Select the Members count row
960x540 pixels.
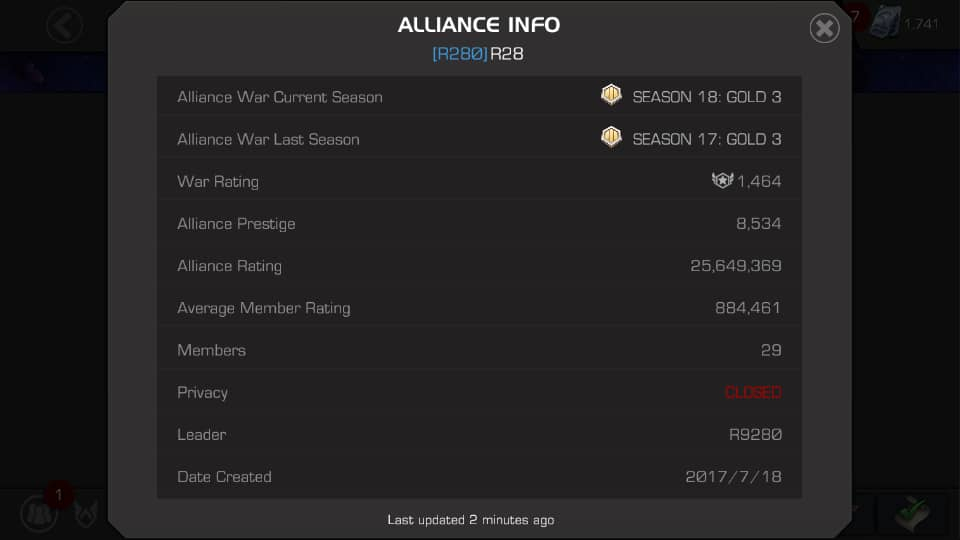point(479,350)
